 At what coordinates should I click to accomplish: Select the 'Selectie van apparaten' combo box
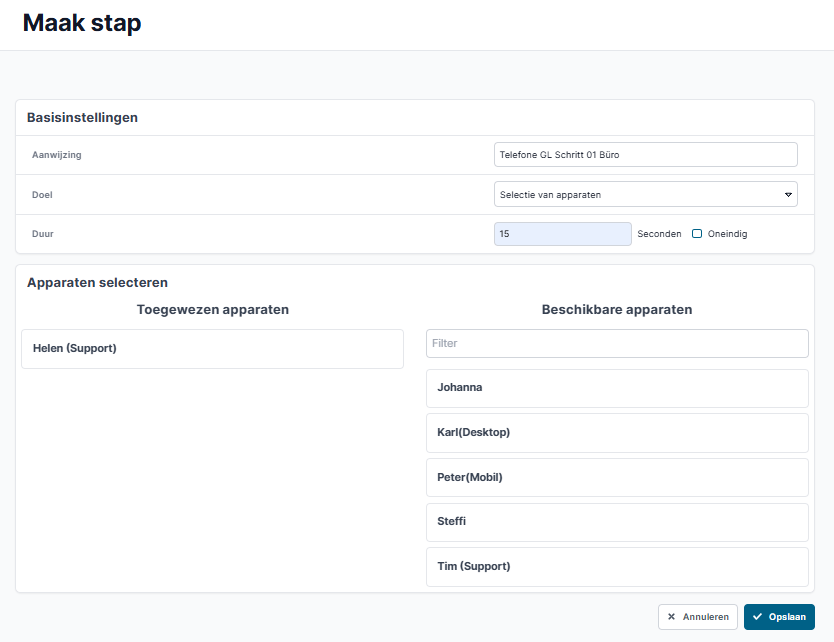tap(646, 194)
